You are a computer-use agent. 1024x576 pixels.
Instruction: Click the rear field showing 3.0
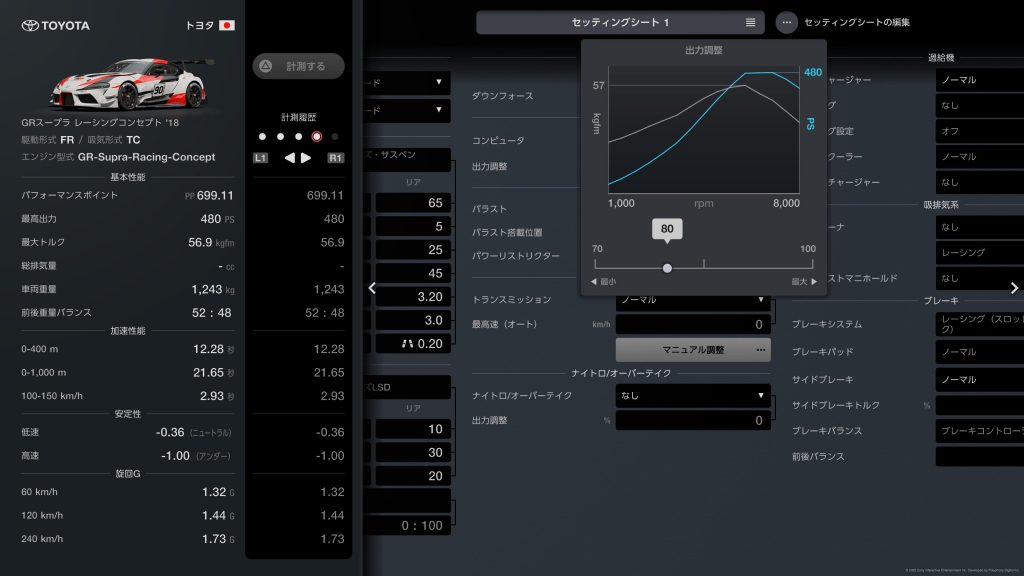point(413,321)
